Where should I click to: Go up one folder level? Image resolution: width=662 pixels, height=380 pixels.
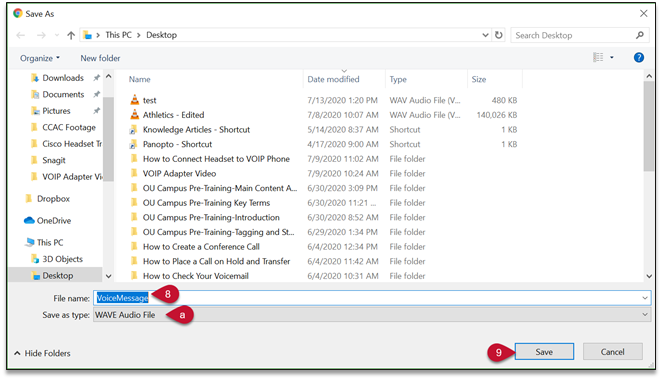[x=71, y=35]
